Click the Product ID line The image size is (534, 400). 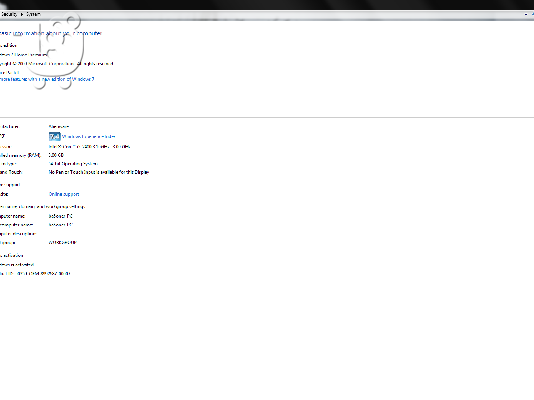point(35,273)
